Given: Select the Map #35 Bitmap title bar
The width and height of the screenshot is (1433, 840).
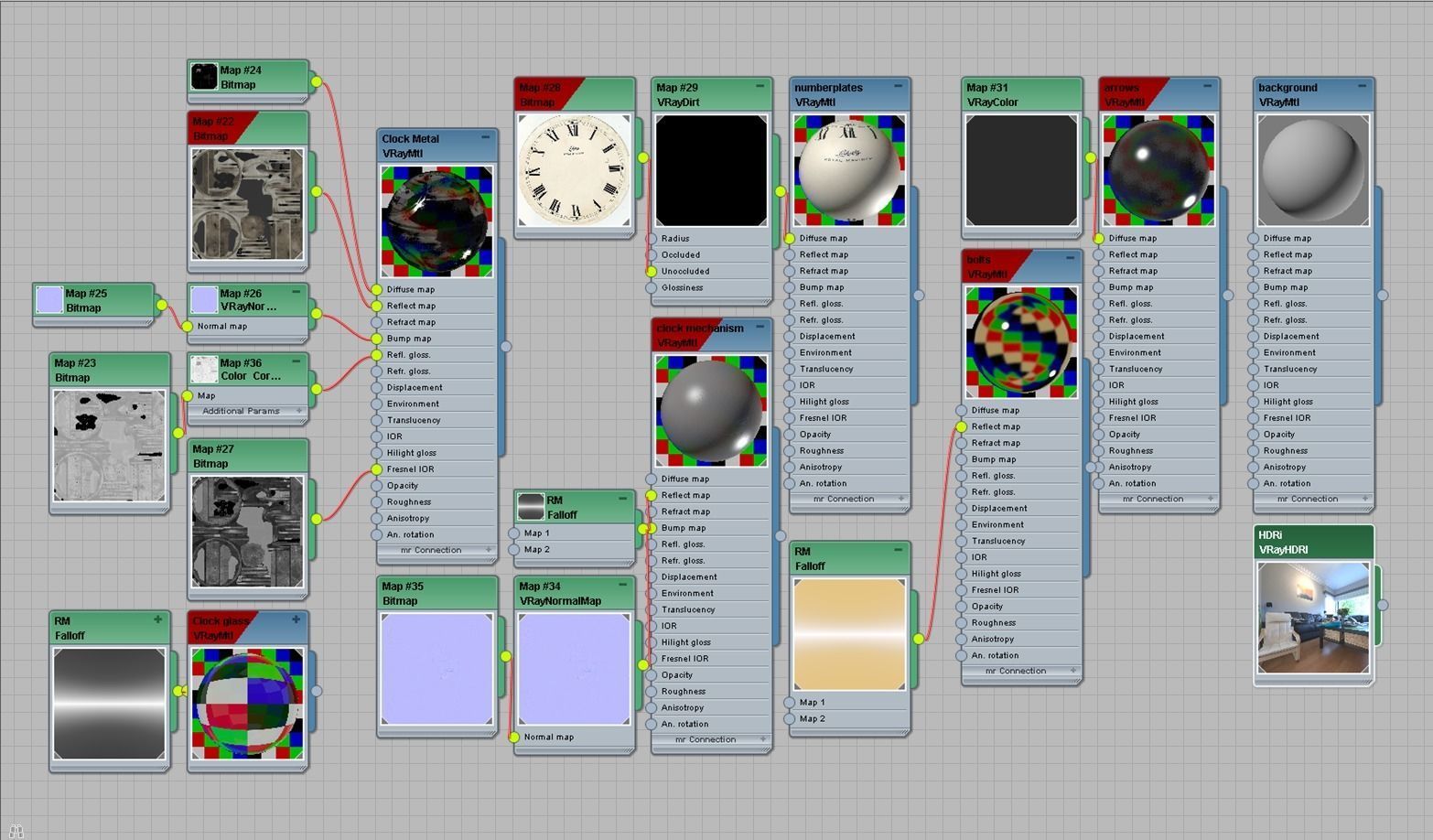Looking at the screenshot, I should pyautogui.click(x=436, y=593).
